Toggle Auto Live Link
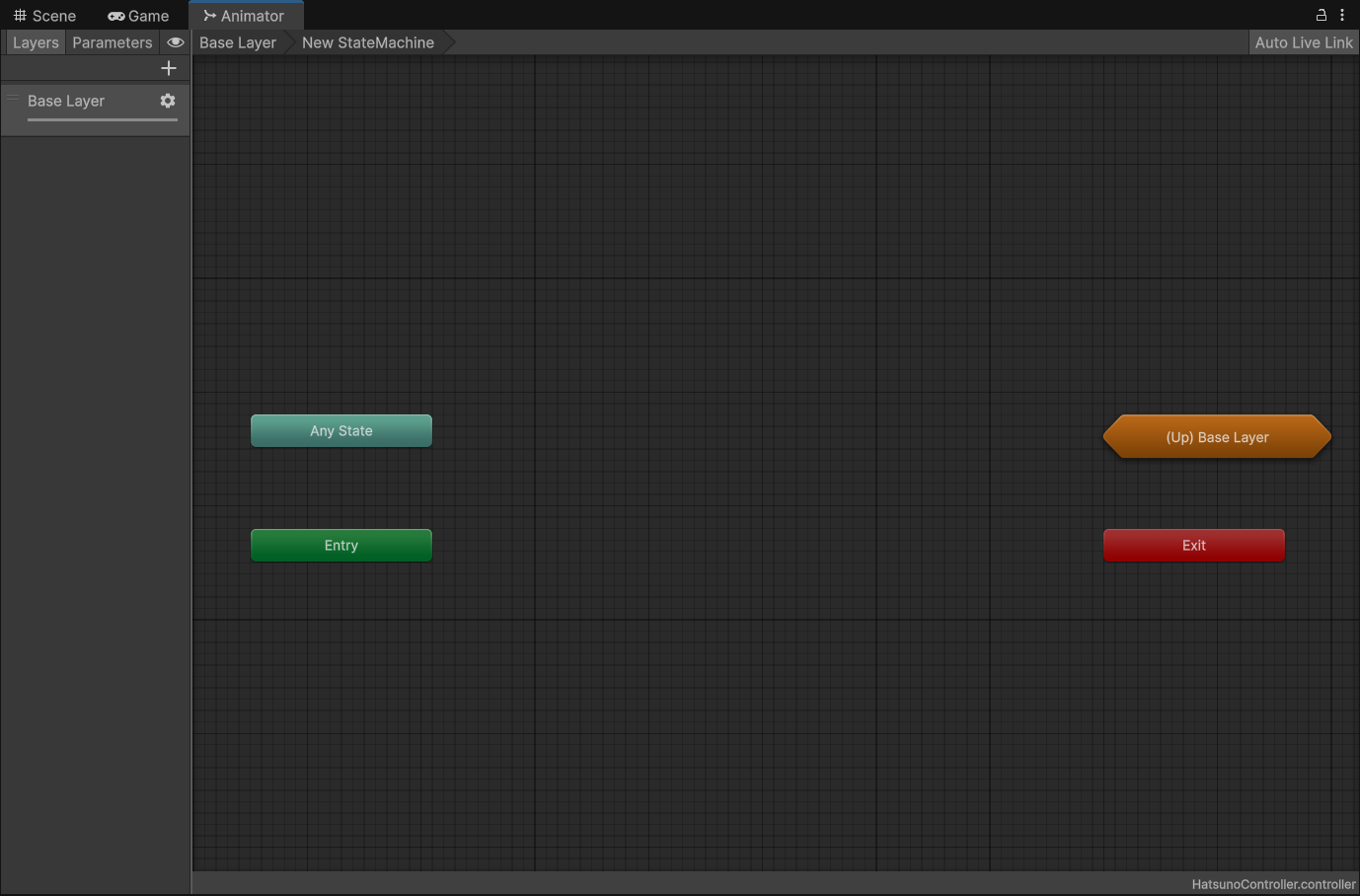This screenshot has width=1360, height=896. tap(1303, 42)
